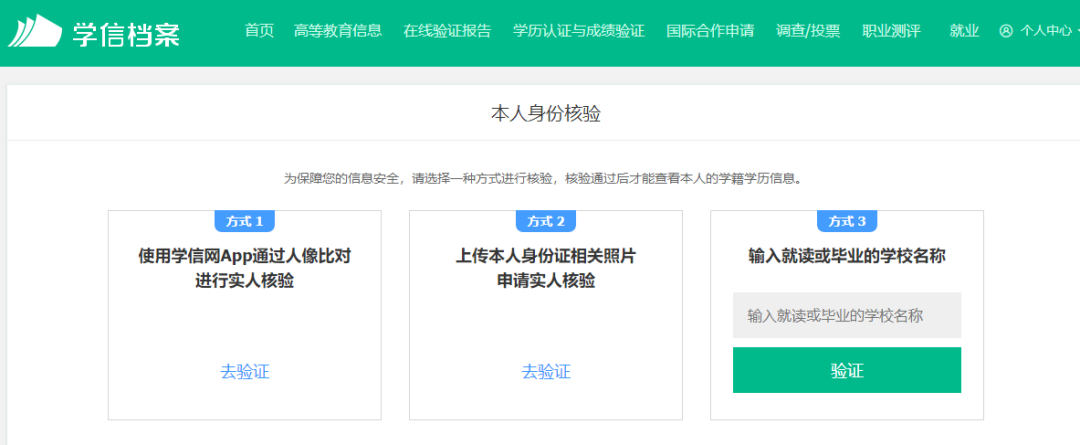Expand the 个人中心 dropdown menu
The height and width of the screenshot is (445, 1080).
point(1045,31)
